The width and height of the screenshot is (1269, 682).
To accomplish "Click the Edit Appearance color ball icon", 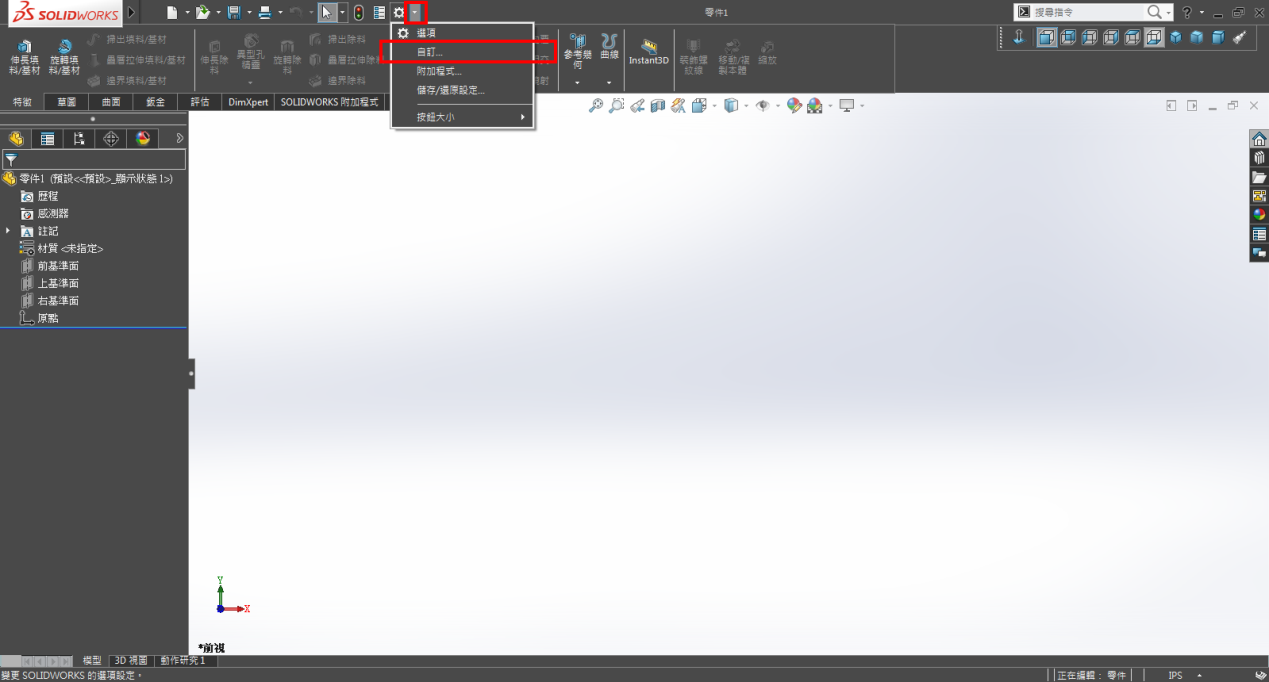I will click(794, 105).
